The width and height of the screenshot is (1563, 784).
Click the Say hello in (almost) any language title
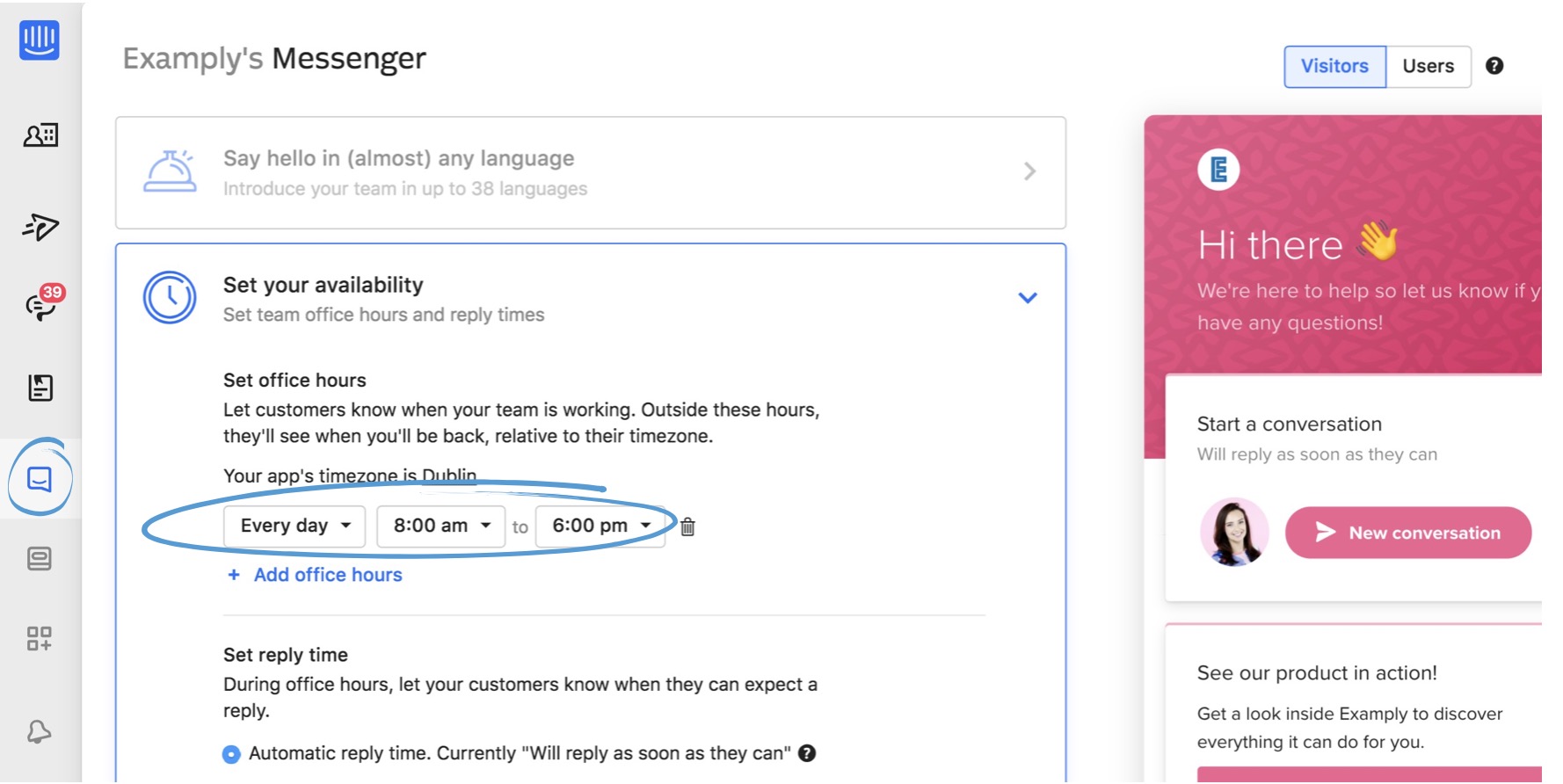coord(399,158)
